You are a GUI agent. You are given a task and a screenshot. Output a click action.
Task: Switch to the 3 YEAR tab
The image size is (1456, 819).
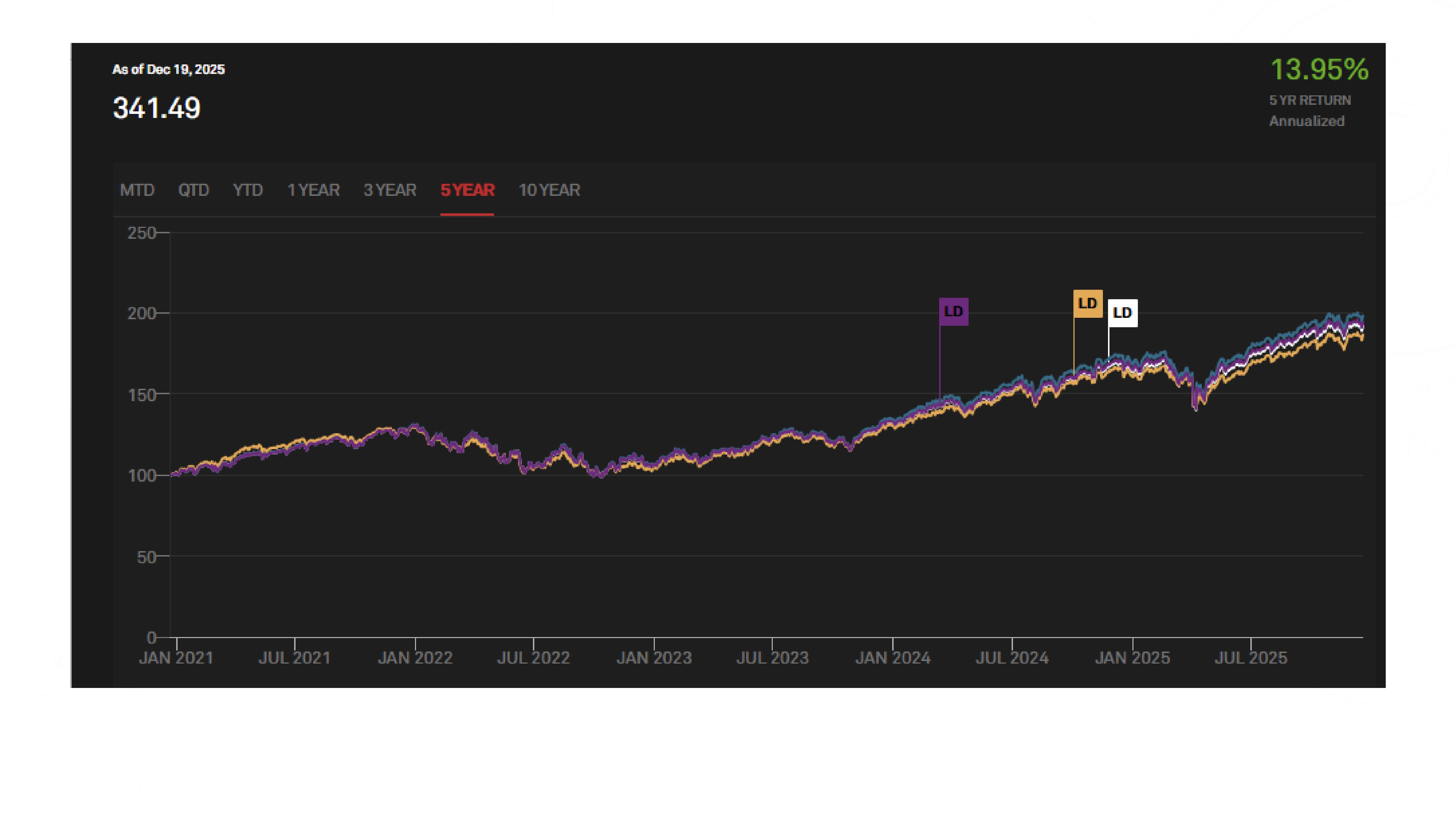(389, 190)
